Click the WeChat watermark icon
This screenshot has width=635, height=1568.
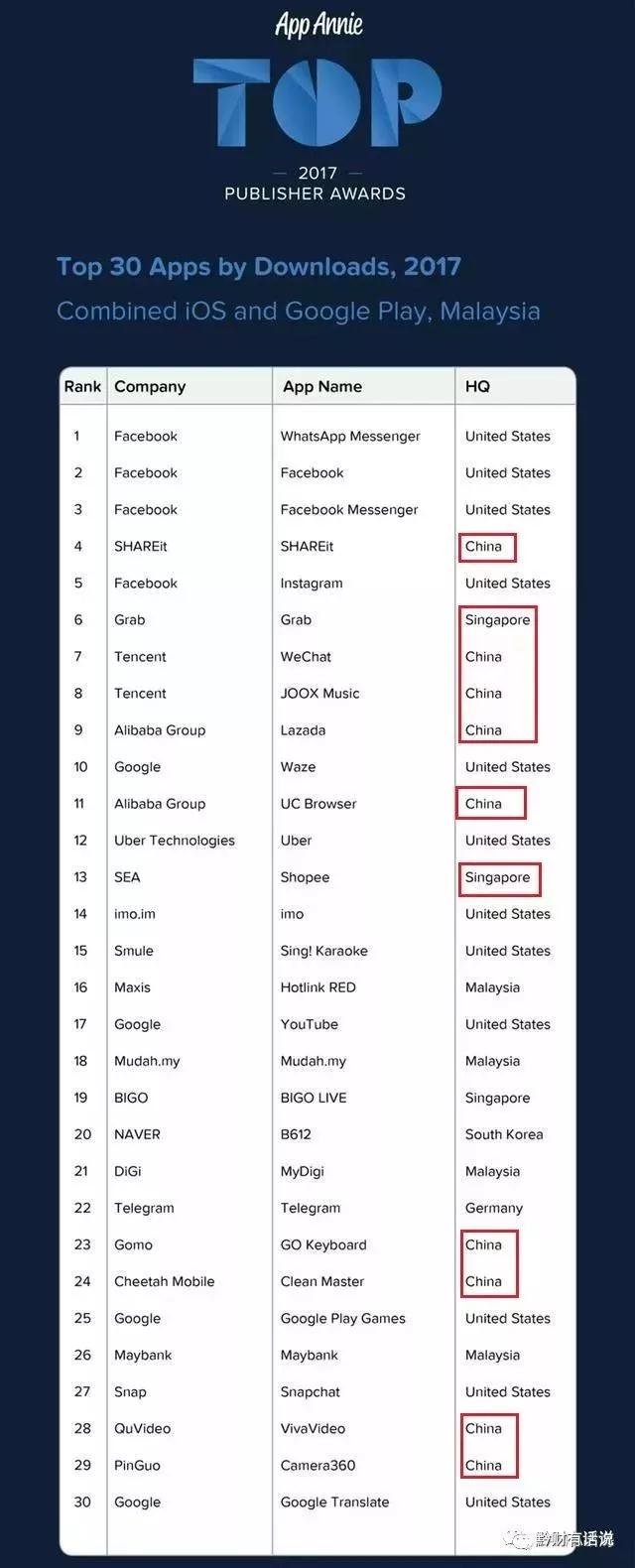pyautogui.click(x=518, y=1538)
